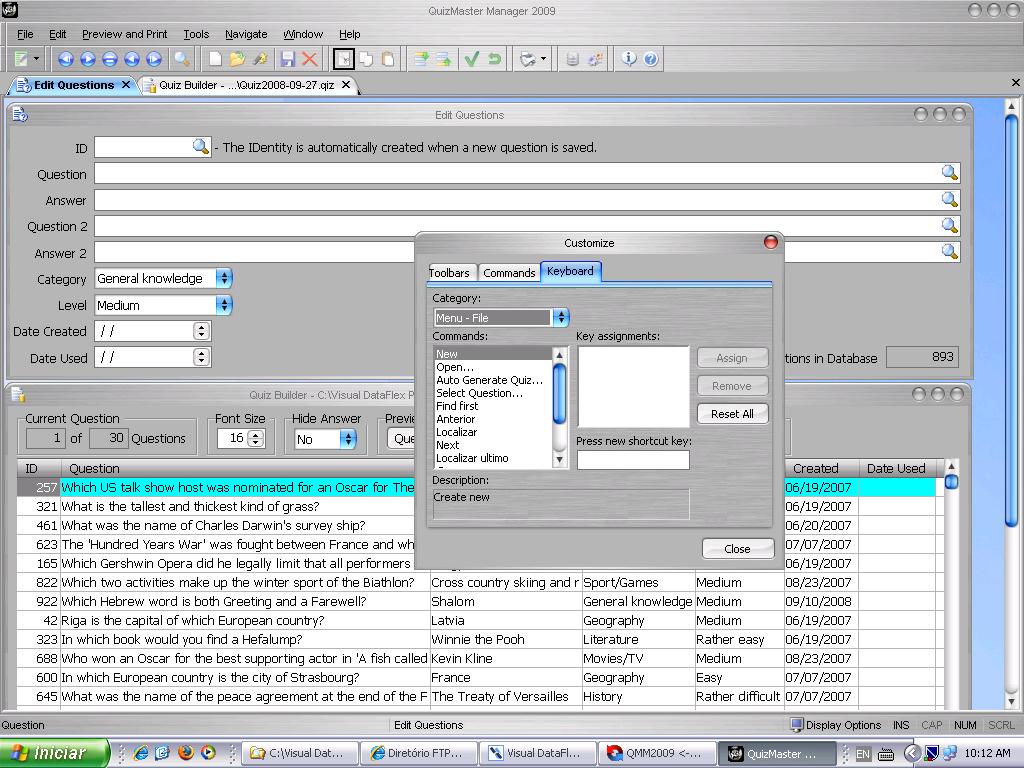
Task: Open the Tools menu
Action: (196, 34)
